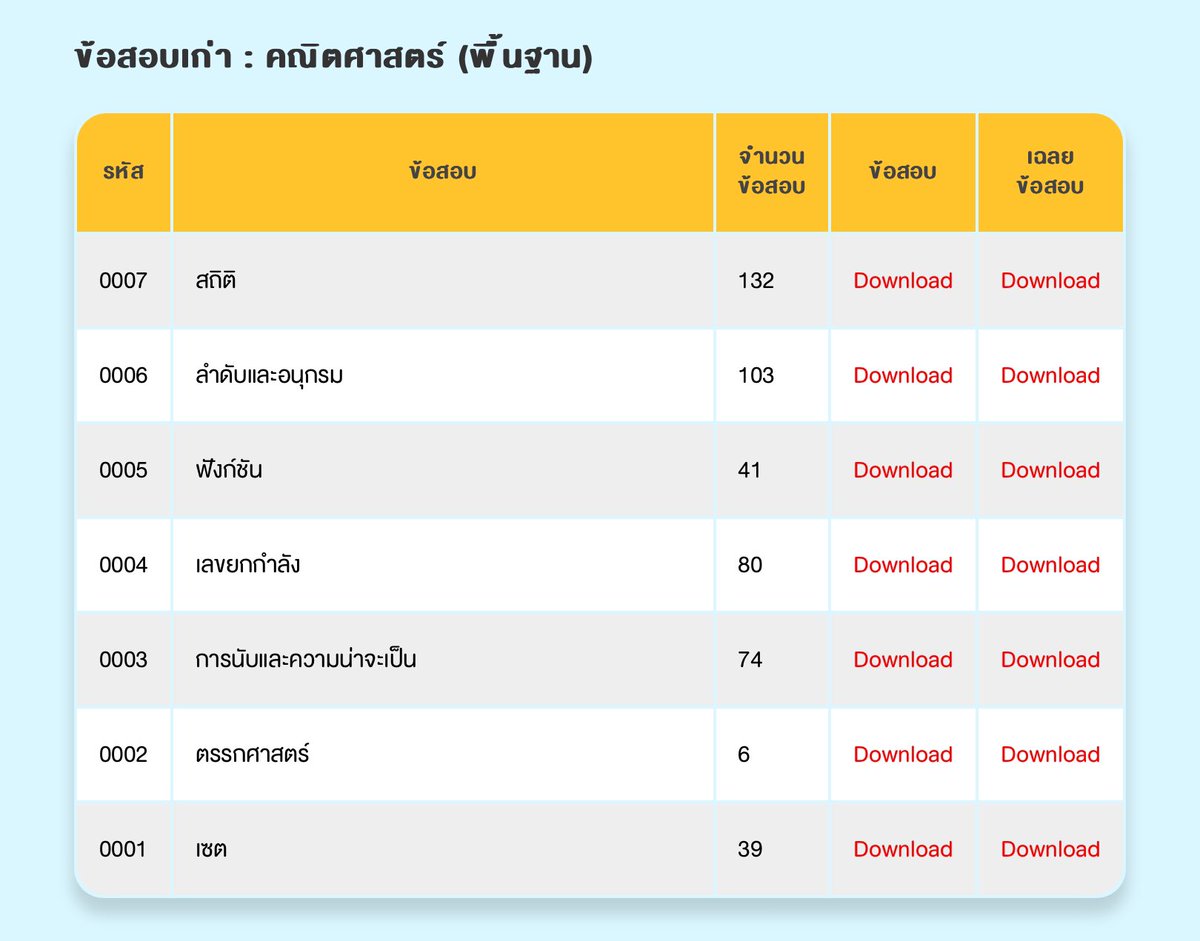
Task: Click the question count 39
Action: [750, 849]
